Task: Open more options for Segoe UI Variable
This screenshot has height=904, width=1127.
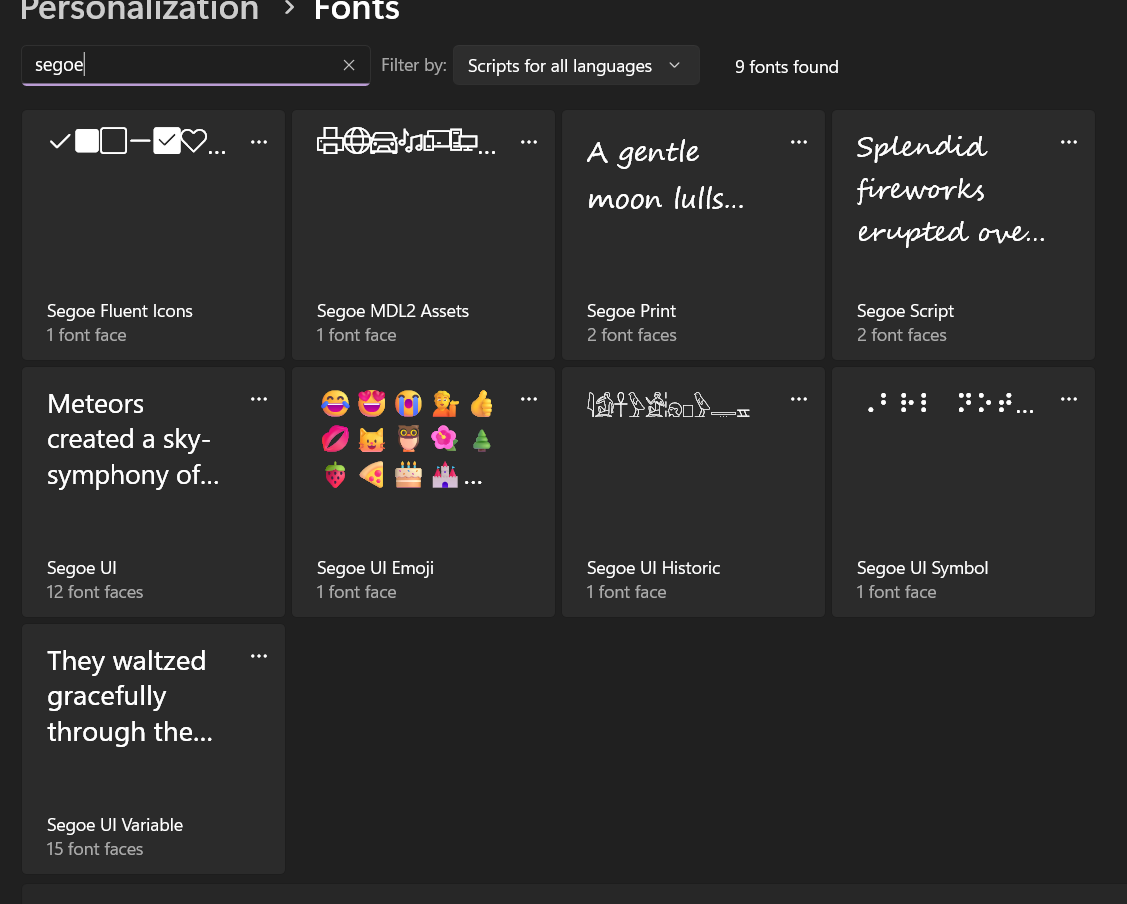Action: click(259, 657)
